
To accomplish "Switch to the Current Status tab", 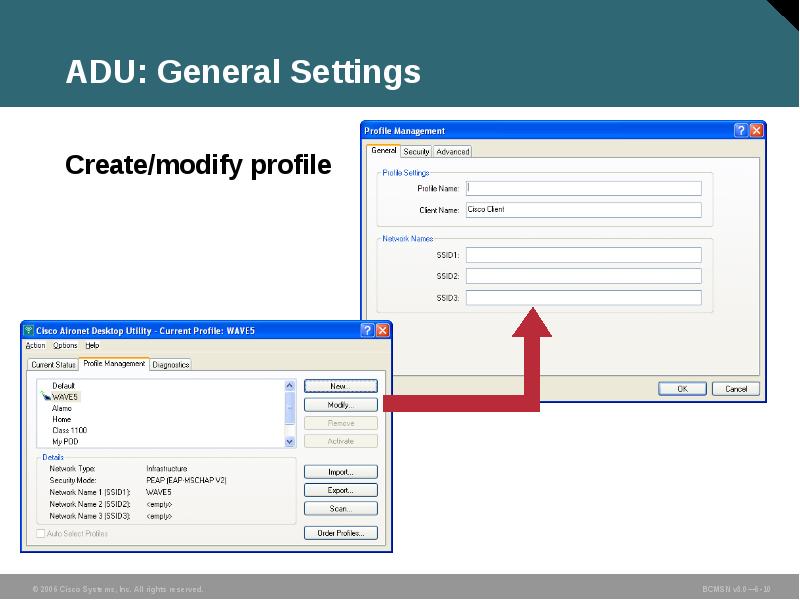I will click(52, 364).
